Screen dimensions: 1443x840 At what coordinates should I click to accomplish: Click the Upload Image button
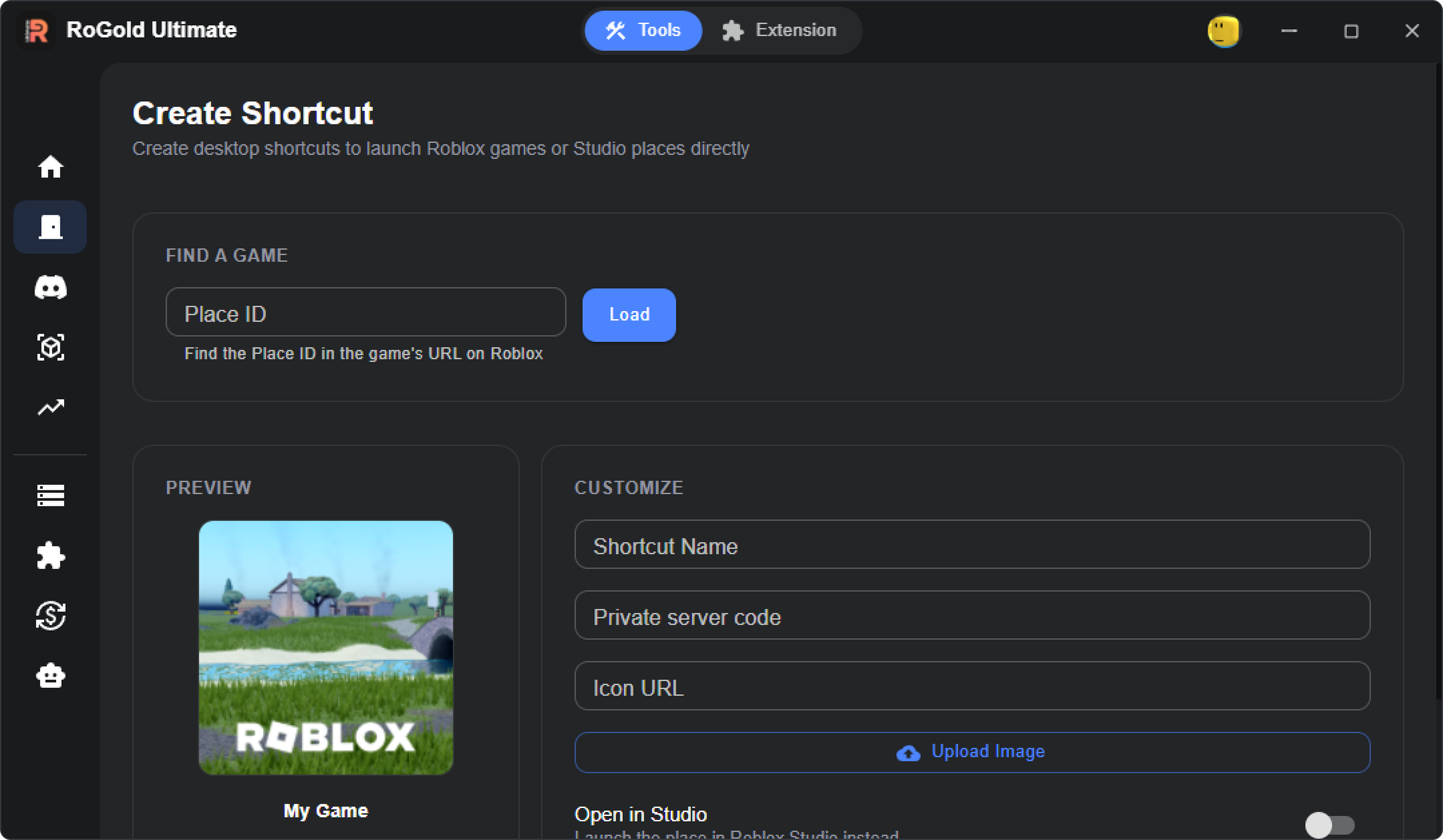point(972,753)
